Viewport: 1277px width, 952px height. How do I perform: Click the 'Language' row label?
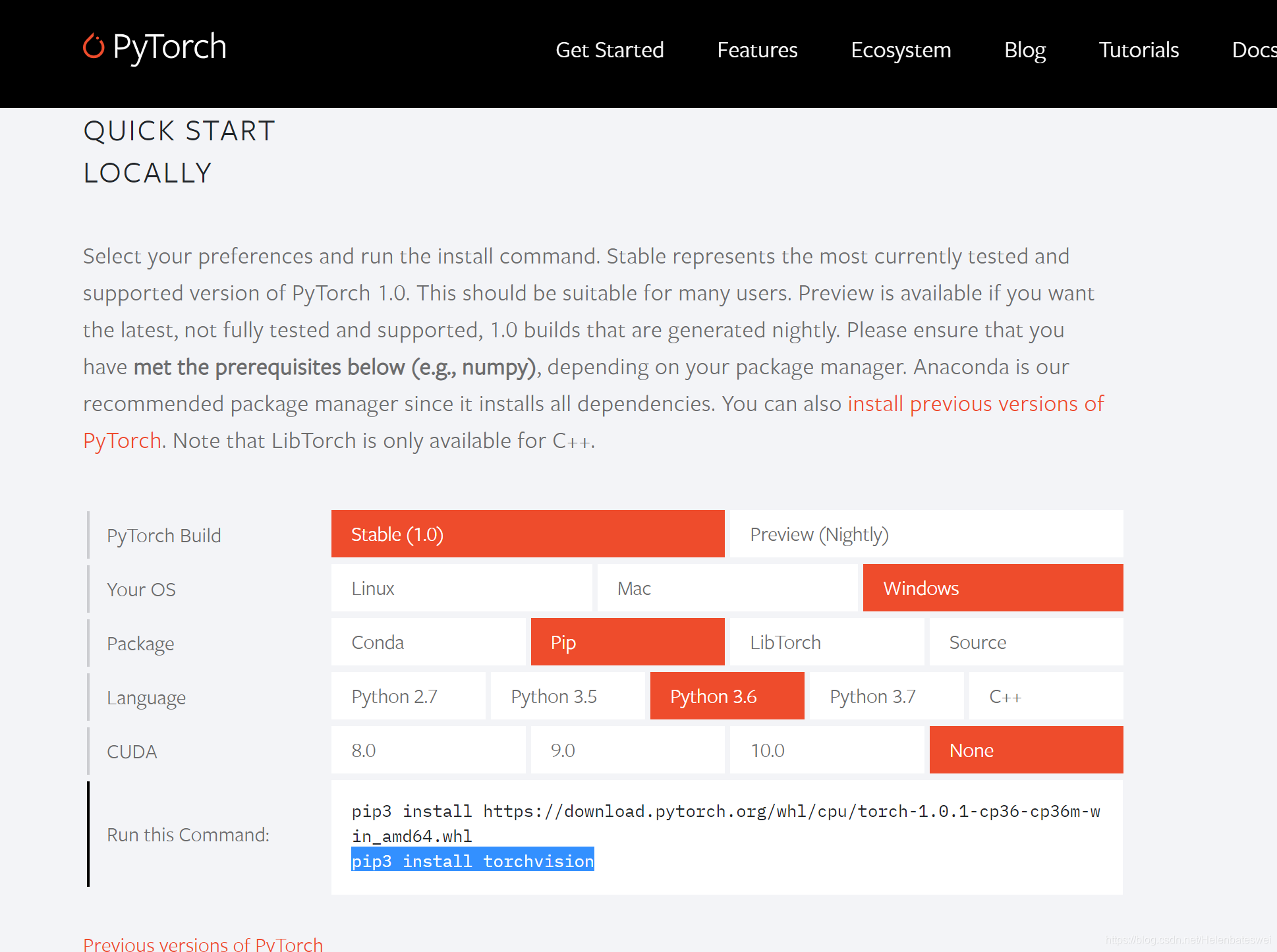tap(146, 698)
